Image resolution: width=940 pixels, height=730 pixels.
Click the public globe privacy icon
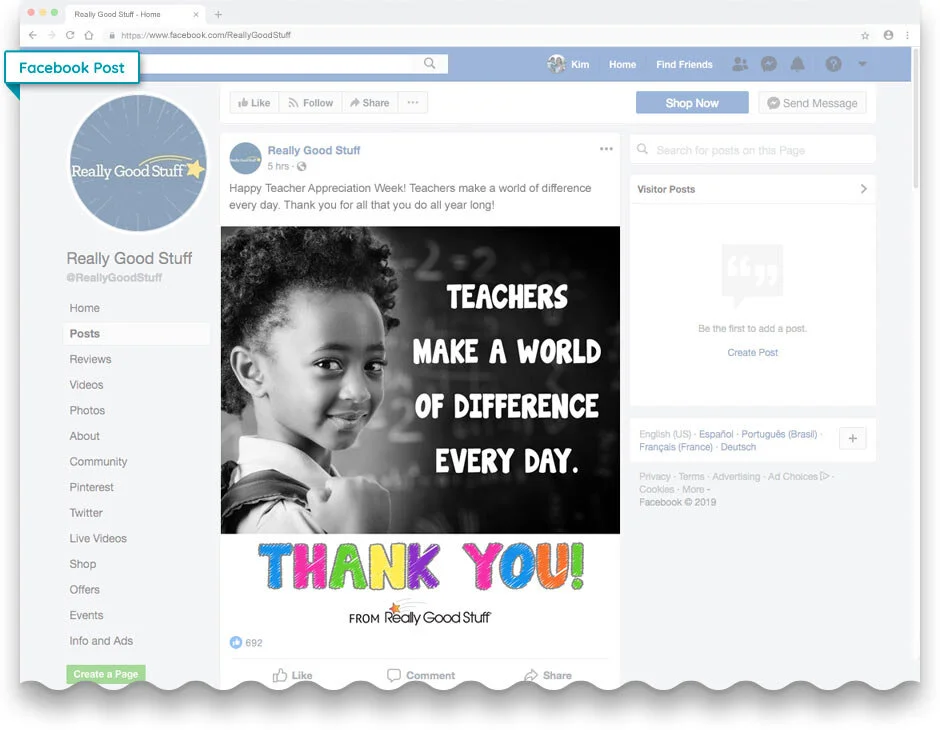[x=302, y=166]
